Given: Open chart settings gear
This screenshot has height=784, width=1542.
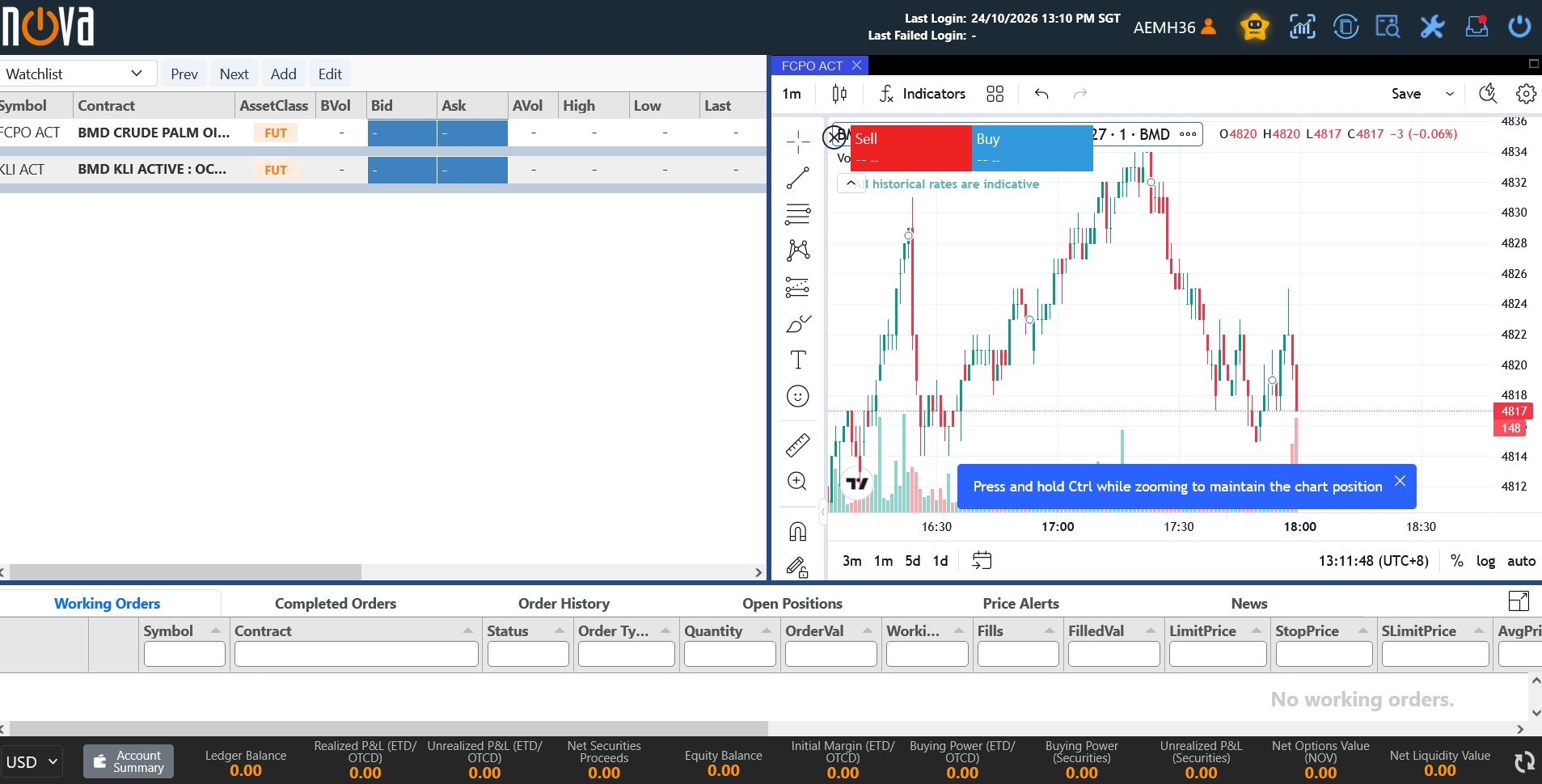Looking at the screenshot, I should tap(1526, 94).
